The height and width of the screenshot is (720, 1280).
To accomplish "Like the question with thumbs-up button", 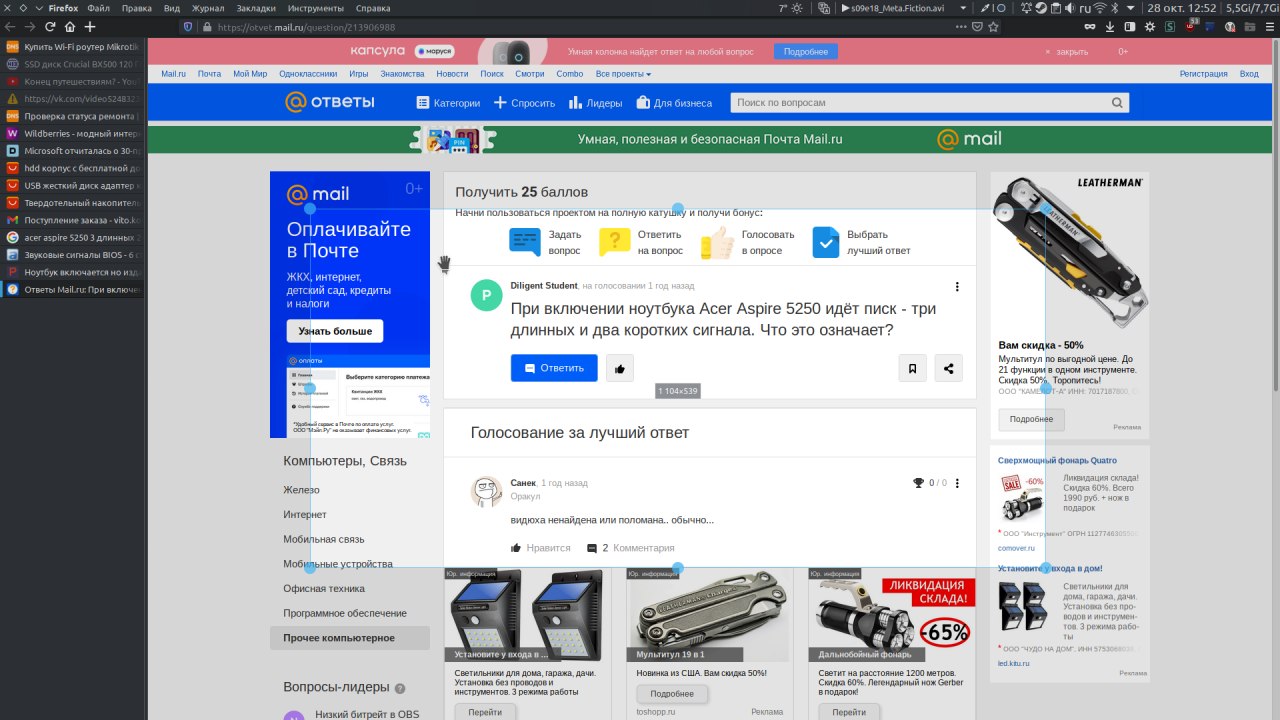I will [x=620, y=368].
